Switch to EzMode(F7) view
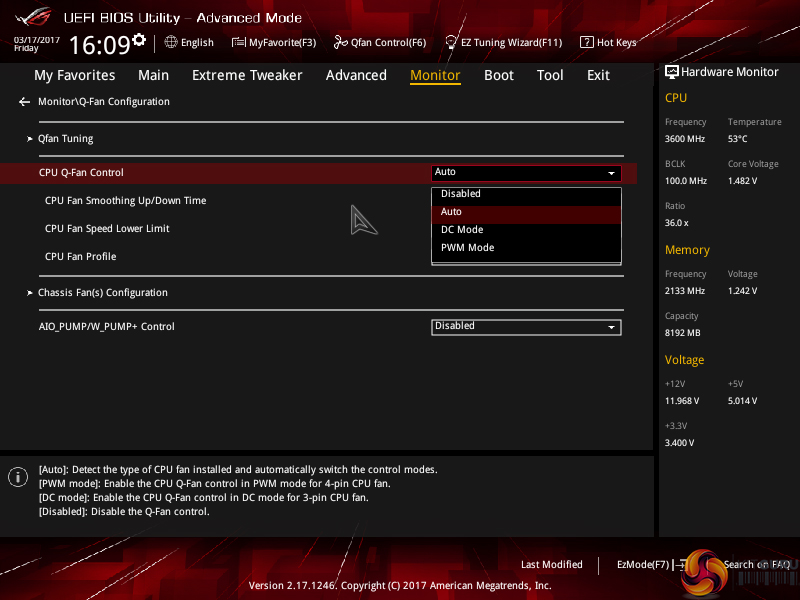The width and height of the screenshot is (800, 600). (643, 565)
